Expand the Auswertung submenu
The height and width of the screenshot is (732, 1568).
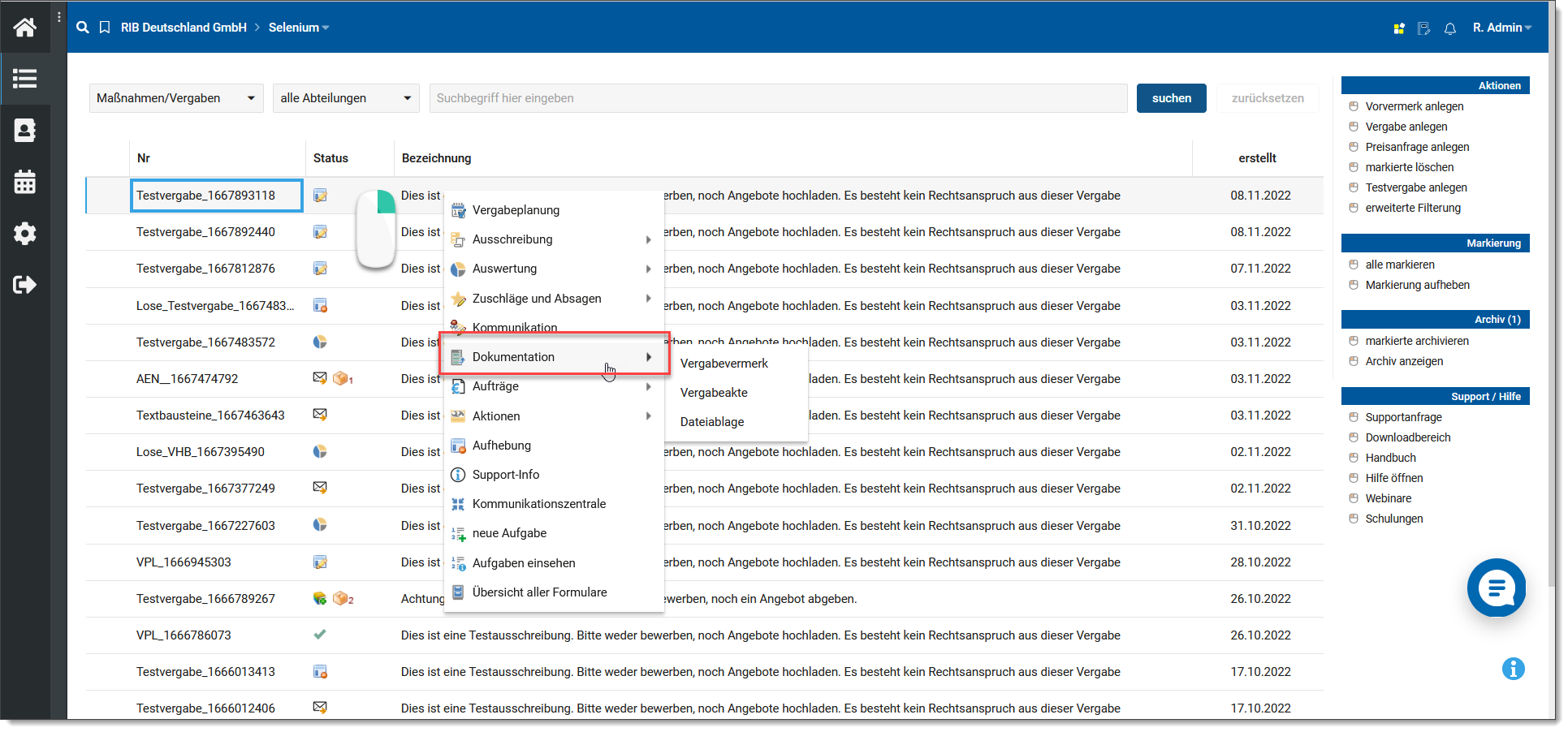648,269
